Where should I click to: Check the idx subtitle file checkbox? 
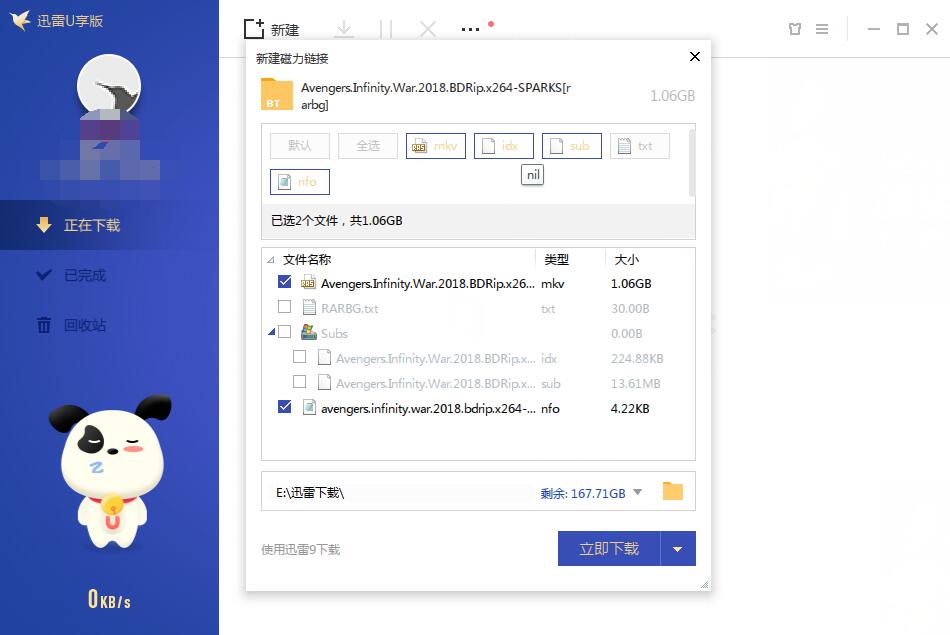[x=299, y=356]
